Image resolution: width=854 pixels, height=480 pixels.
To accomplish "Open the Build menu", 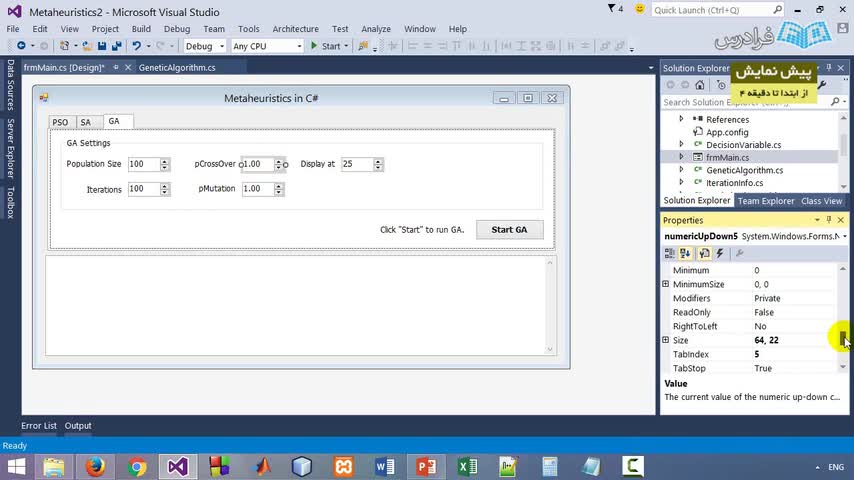I will (141, 29).
